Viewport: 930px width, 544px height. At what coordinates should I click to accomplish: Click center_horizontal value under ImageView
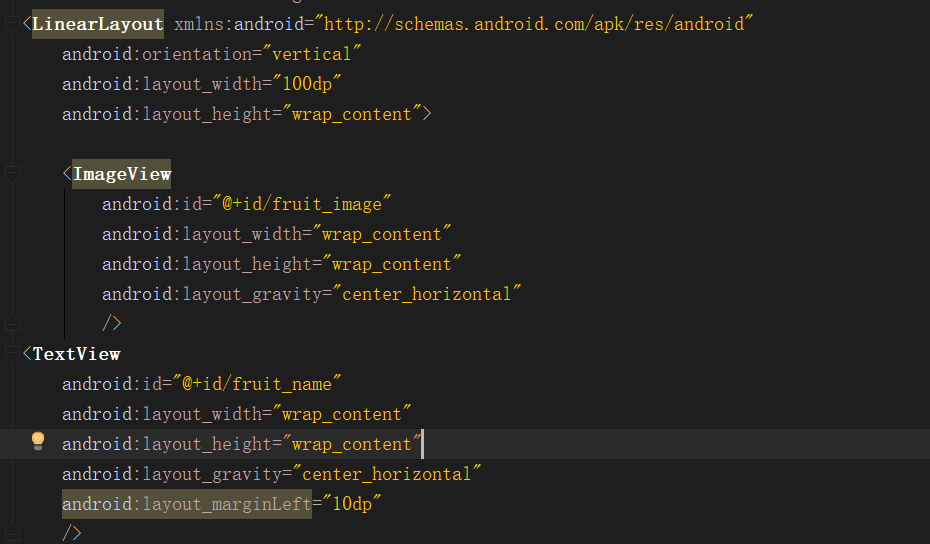point(427,294)
